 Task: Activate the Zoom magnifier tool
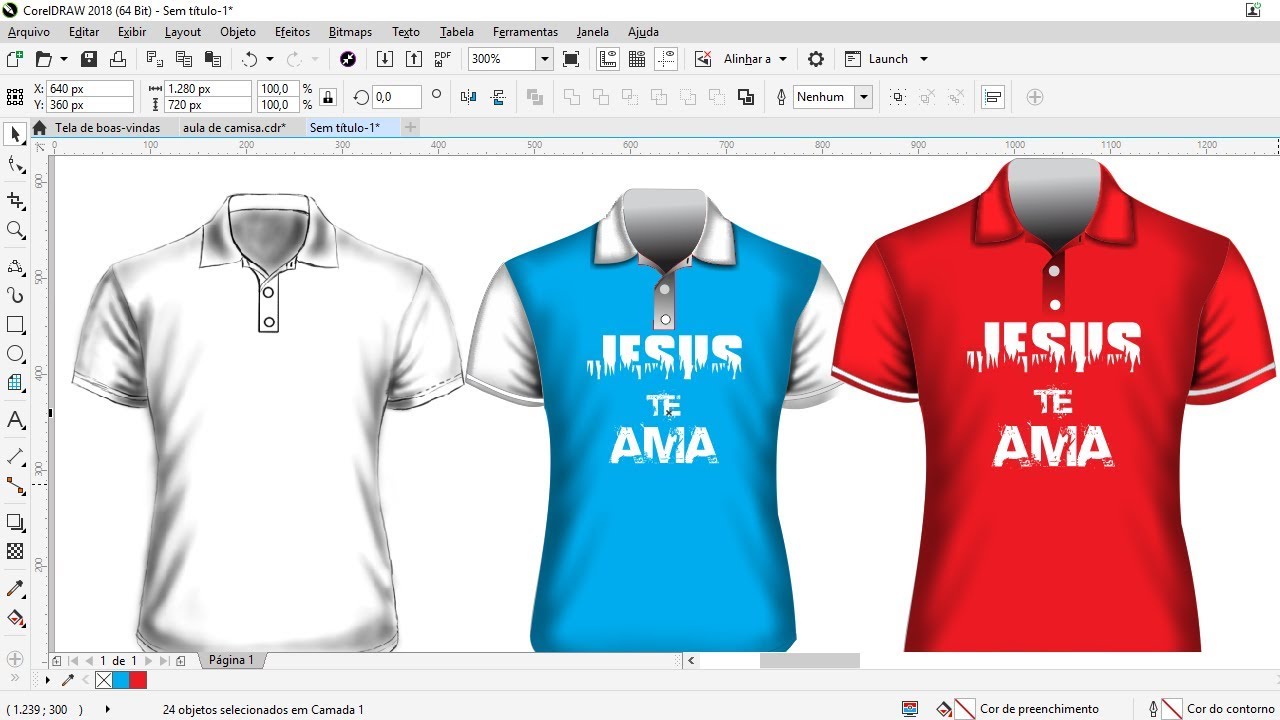click(x=15, y=230)
